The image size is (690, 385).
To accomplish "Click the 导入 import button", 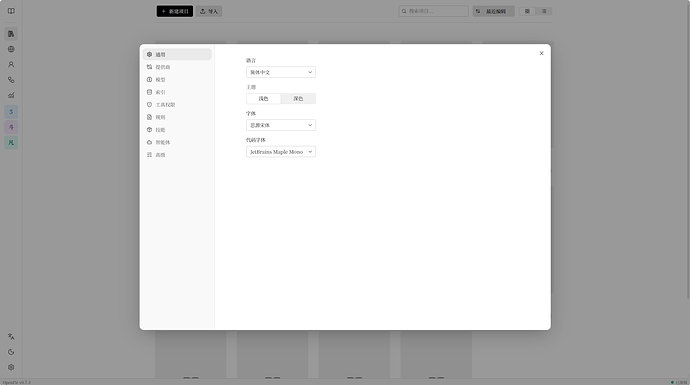I will (209, 11).
